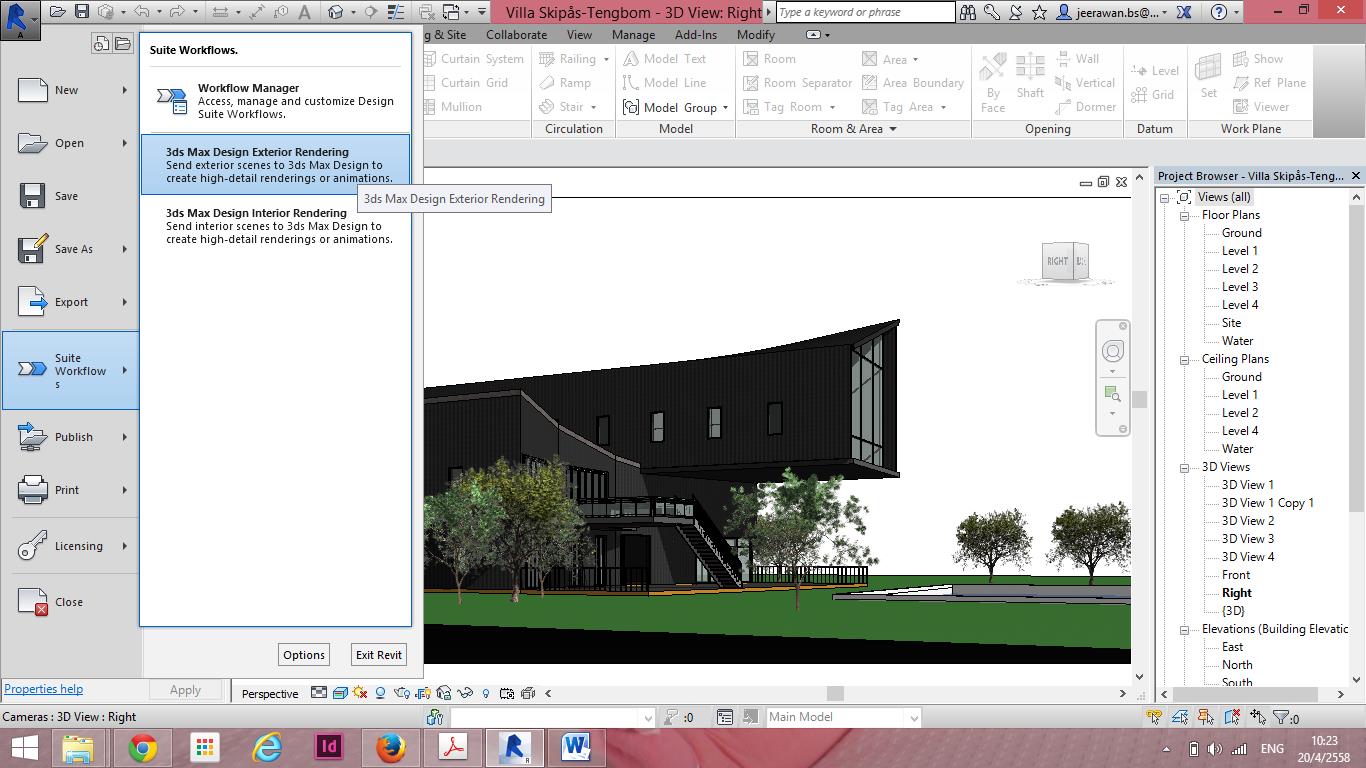Click the Detail Level icon in view control bar
Viewport: 1366px width, 768px height.
319,693
